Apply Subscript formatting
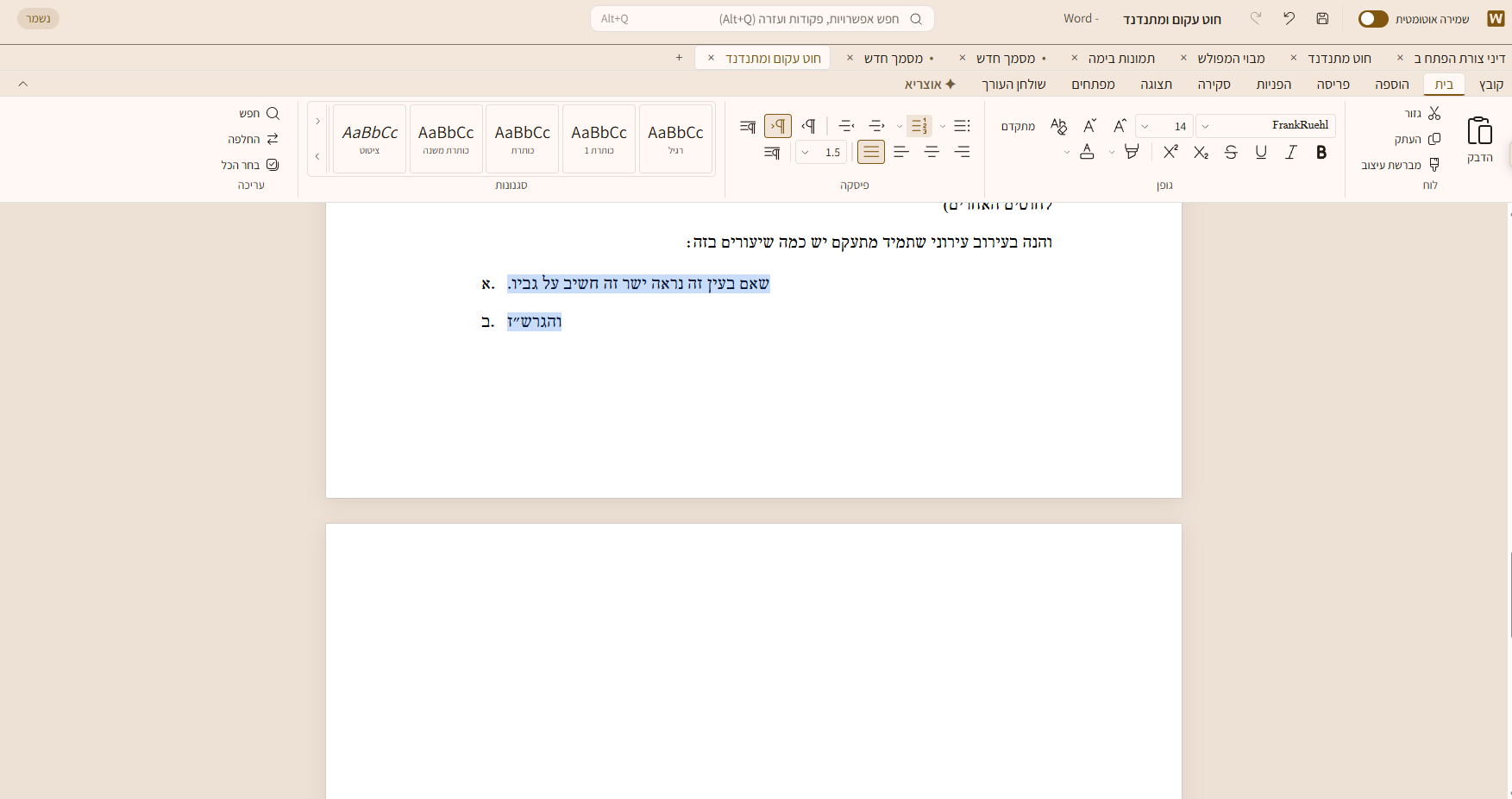The image size is (1512, 799). 1201,153
